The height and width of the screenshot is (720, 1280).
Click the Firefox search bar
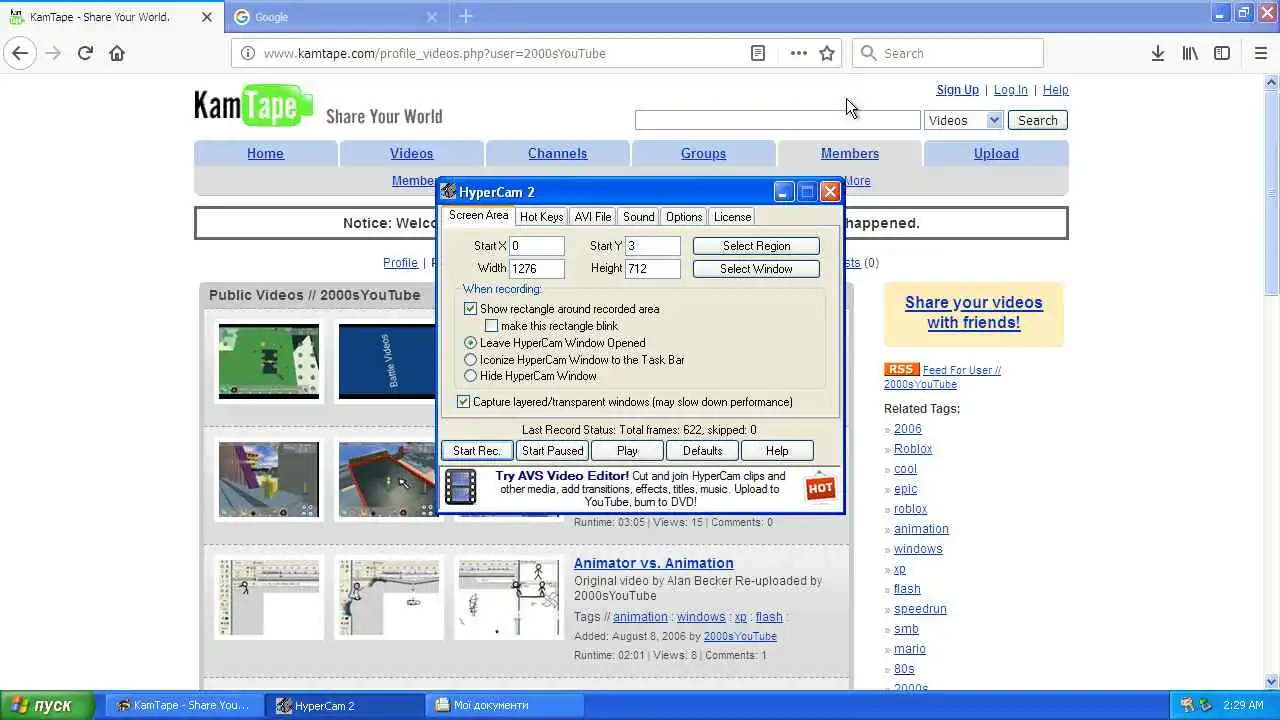(947, 53)
